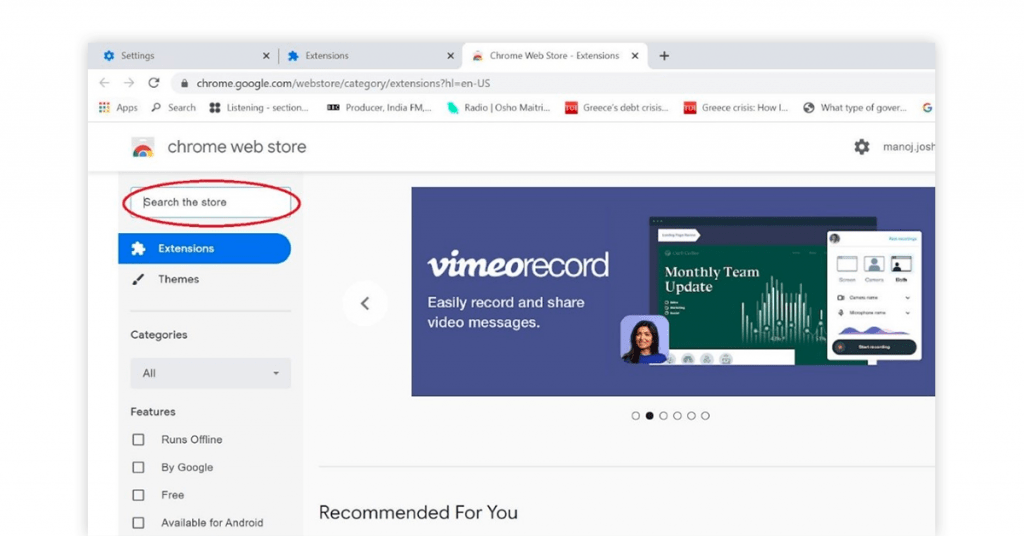Open the vimeo record banner
This screenshot has width=1024, height=536.
(673, 292)
